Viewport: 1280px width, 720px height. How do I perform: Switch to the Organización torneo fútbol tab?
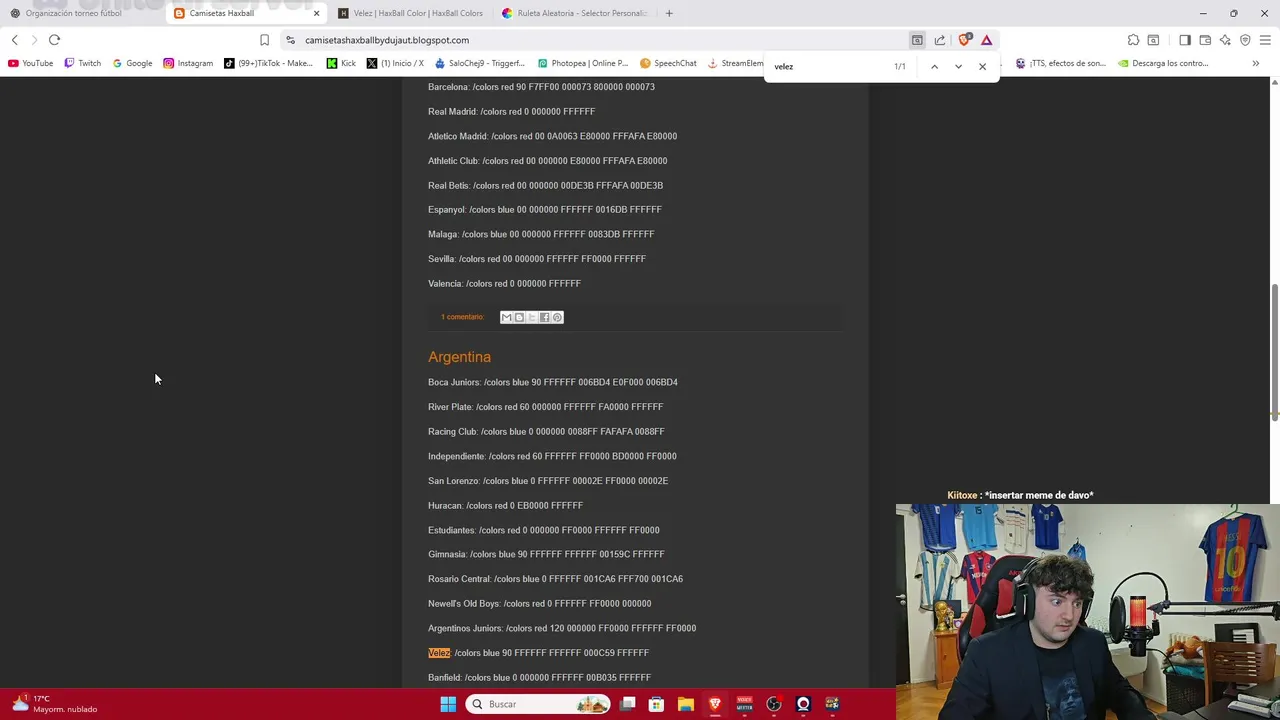(x=74, y=13)
